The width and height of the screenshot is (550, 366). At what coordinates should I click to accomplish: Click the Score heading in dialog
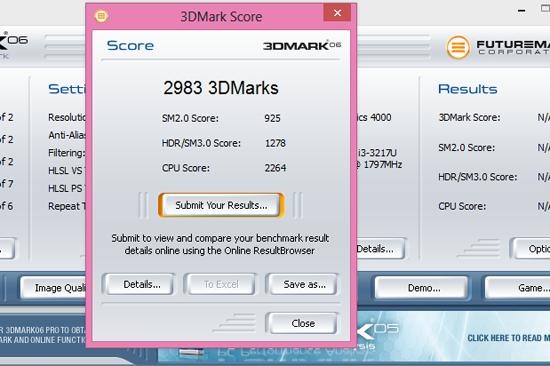tap(130, 46)
